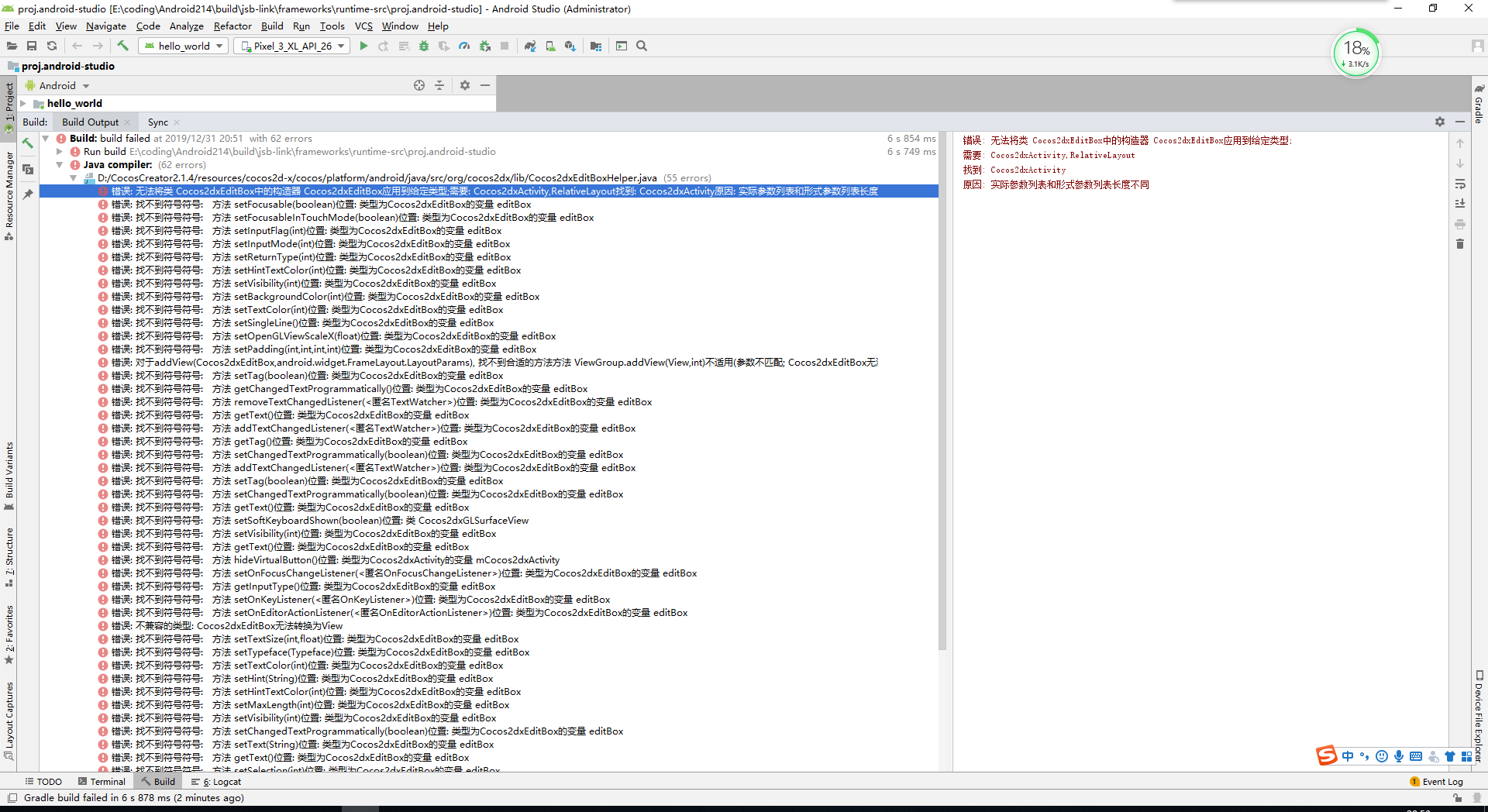Click the Collapse All icon in Project panel

pos(439,85)
